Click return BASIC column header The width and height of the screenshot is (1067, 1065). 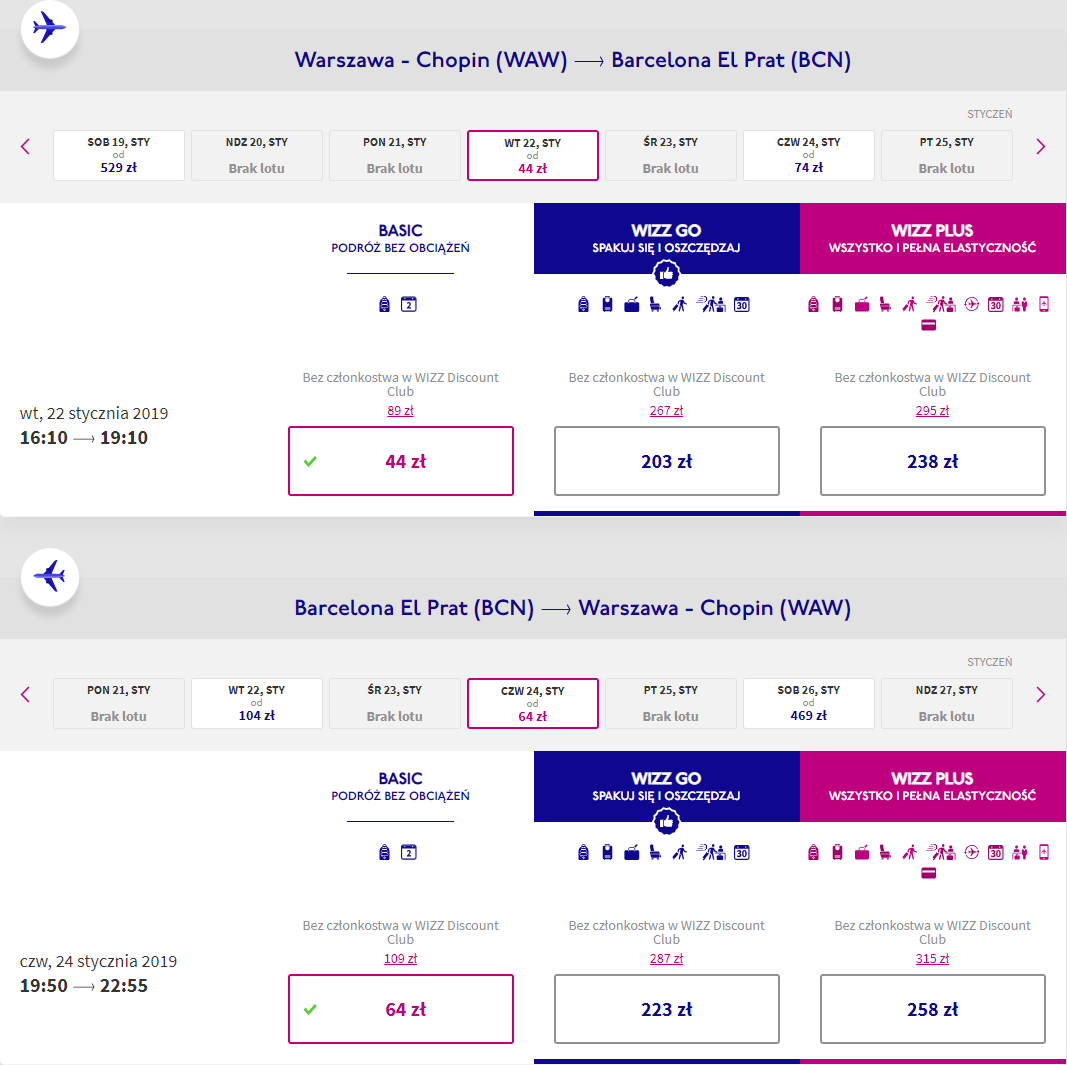click(x=400, y=786)
